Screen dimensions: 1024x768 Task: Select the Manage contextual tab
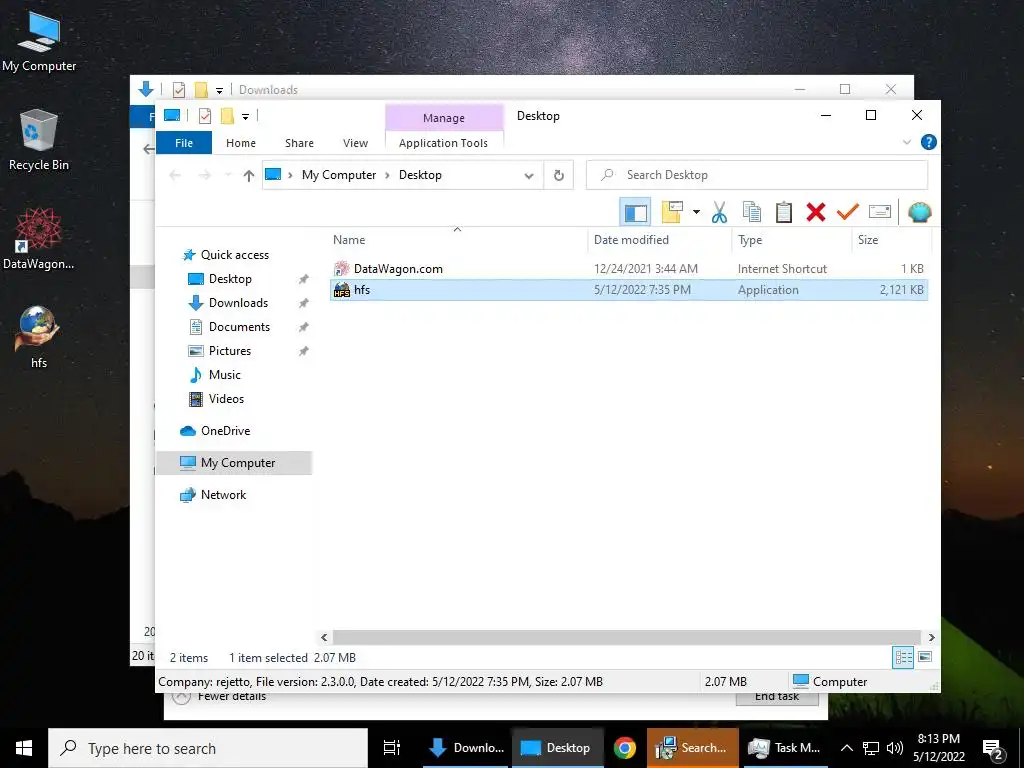(x=444, y=118)
